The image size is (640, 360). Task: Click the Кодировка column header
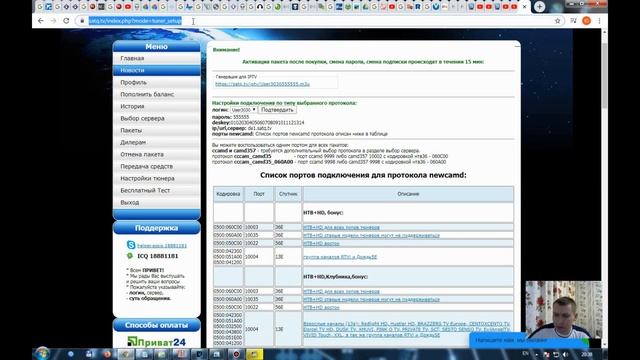[228, 194]
